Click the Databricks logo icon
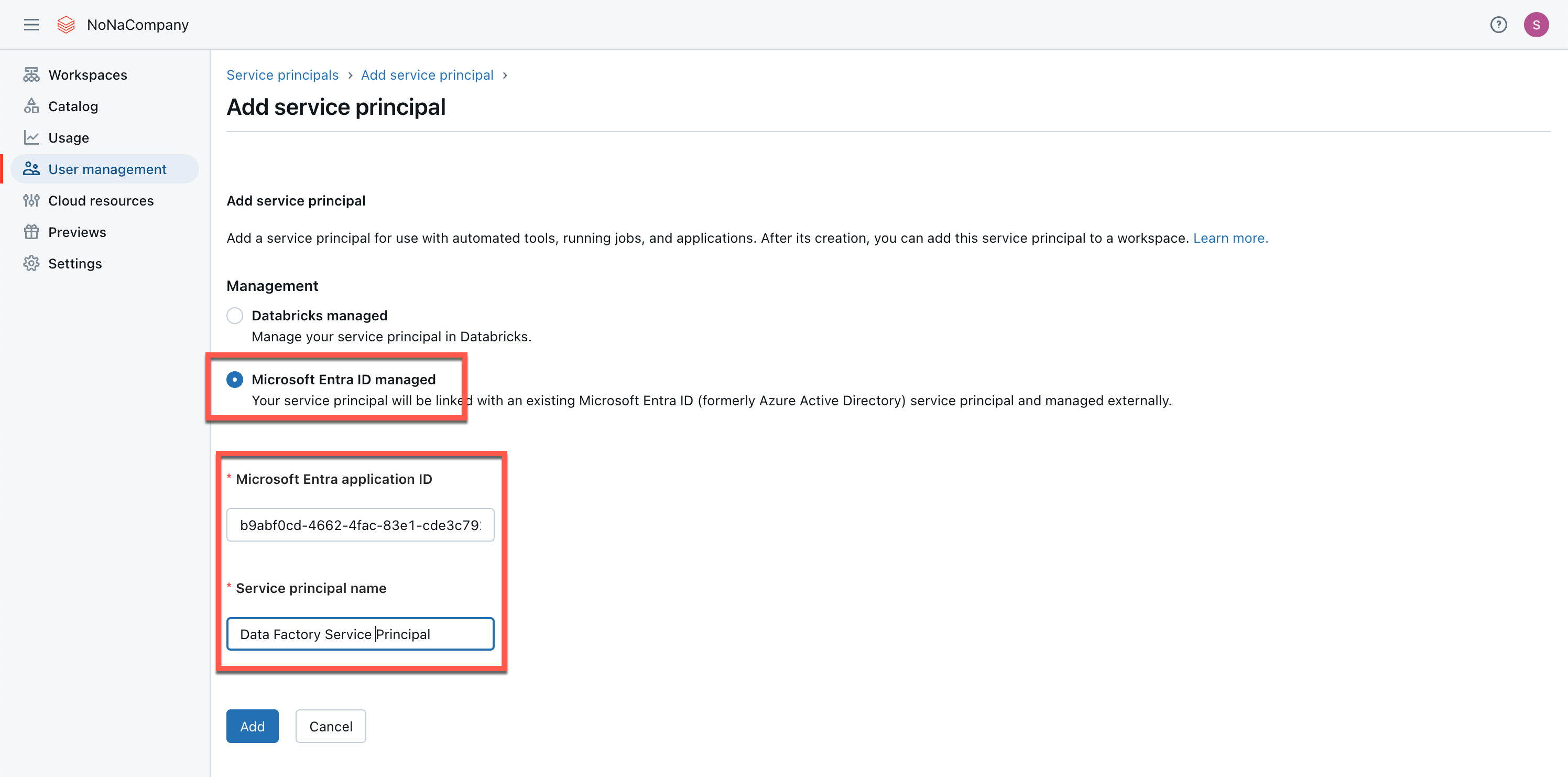The width and height of the screenshot is (1568, 777). 66,24
